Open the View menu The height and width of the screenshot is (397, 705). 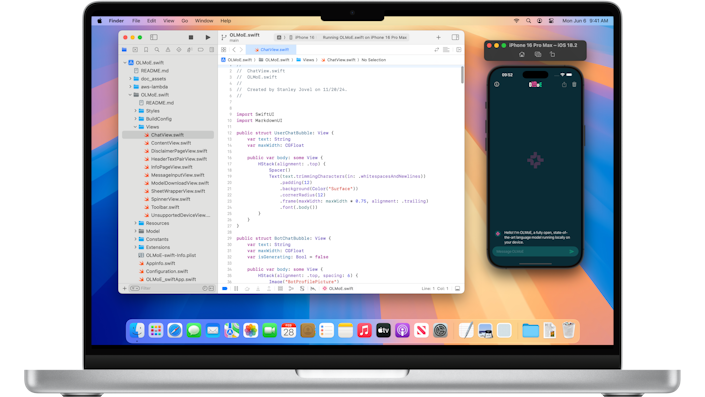pyautogui.click(x=169, y=21)
